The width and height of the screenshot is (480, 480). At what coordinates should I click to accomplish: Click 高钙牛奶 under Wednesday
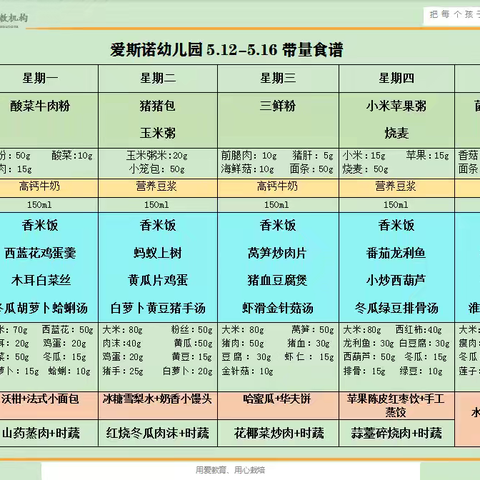tap(277, 186)
